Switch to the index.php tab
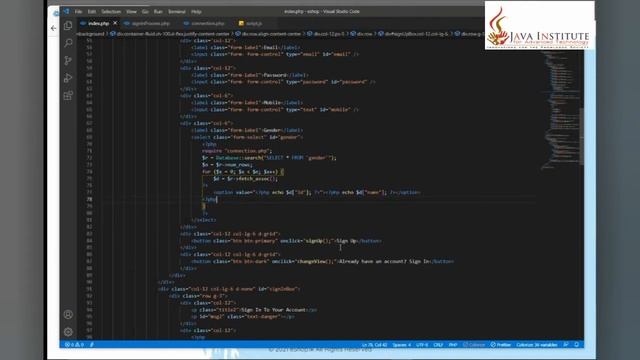The image size is (640, 360). click(99, 24)
